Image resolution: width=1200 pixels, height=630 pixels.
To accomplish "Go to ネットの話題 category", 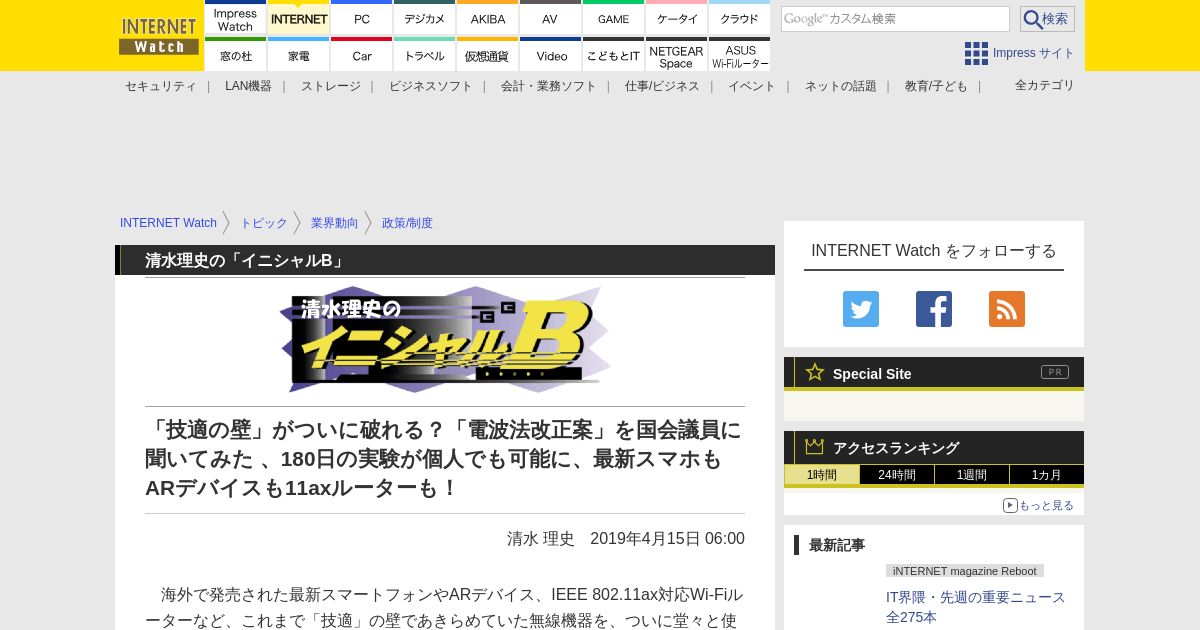I will 841,86.
